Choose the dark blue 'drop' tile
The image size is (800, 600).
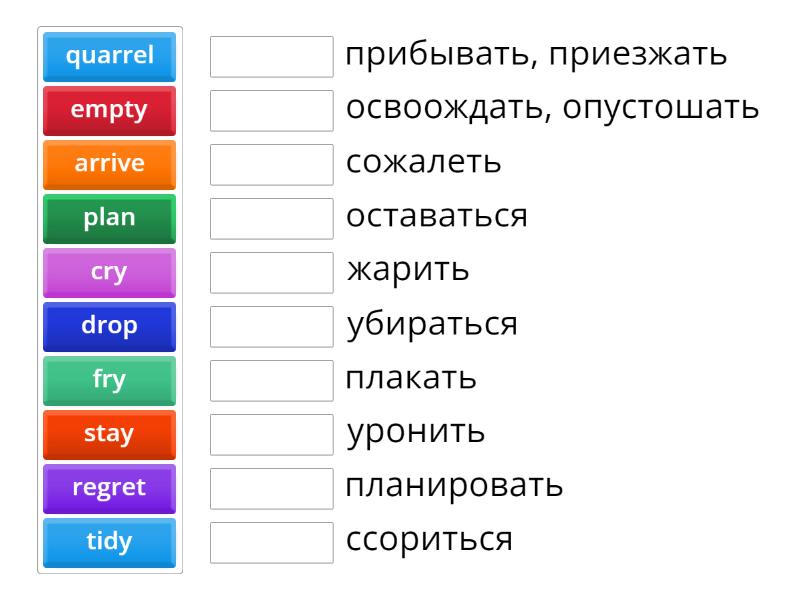click(110, 326)
